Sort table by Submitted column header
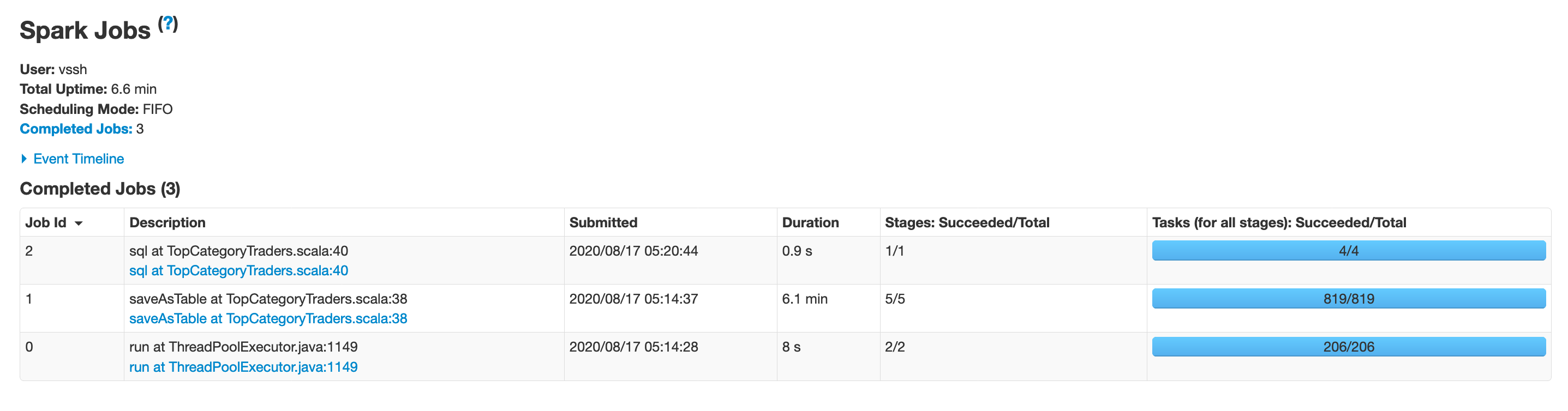This screenshot has width=1568, height=411. point(603,222)
